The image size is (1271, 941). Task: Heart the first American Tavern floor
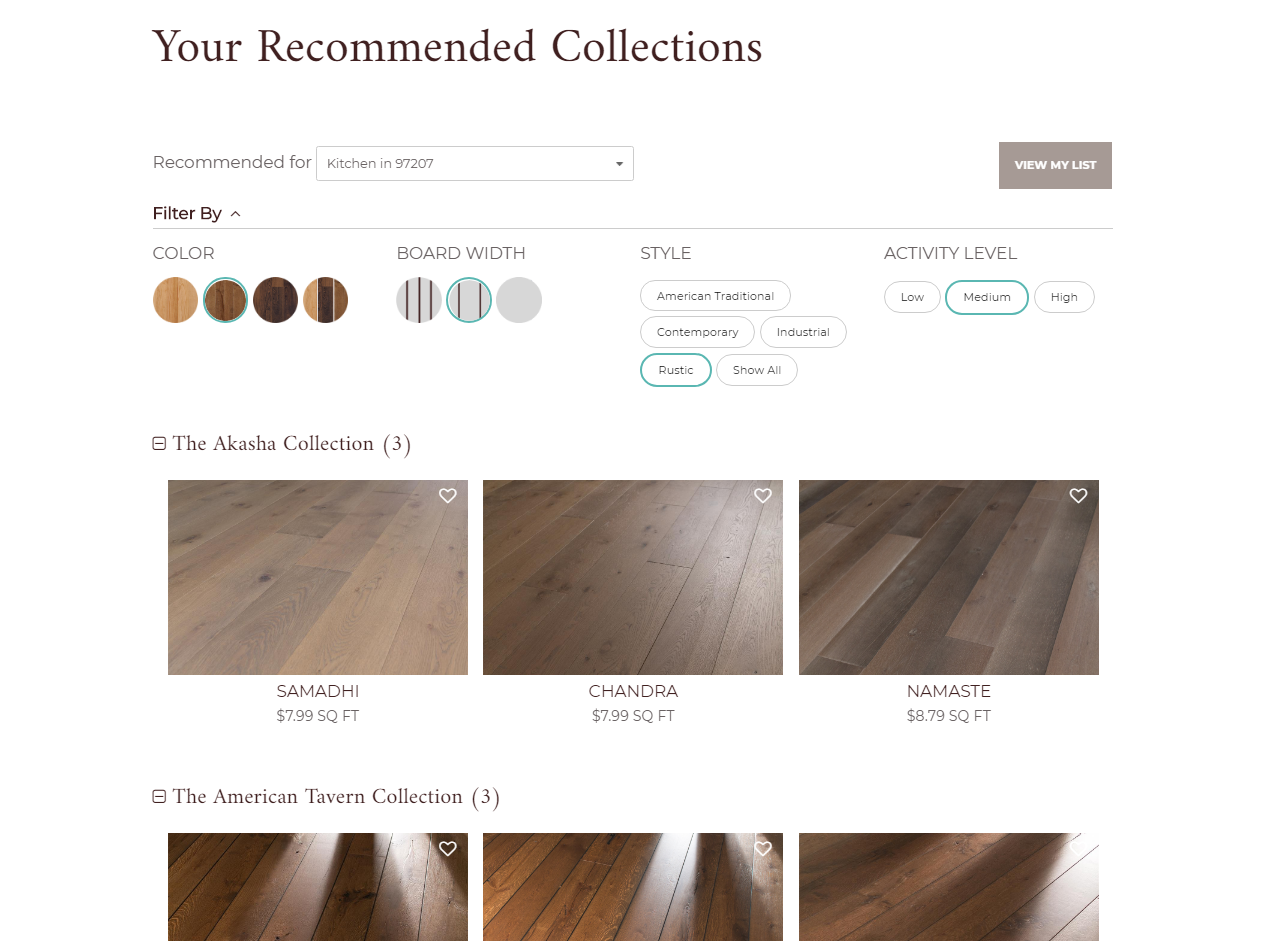[448, 849]
